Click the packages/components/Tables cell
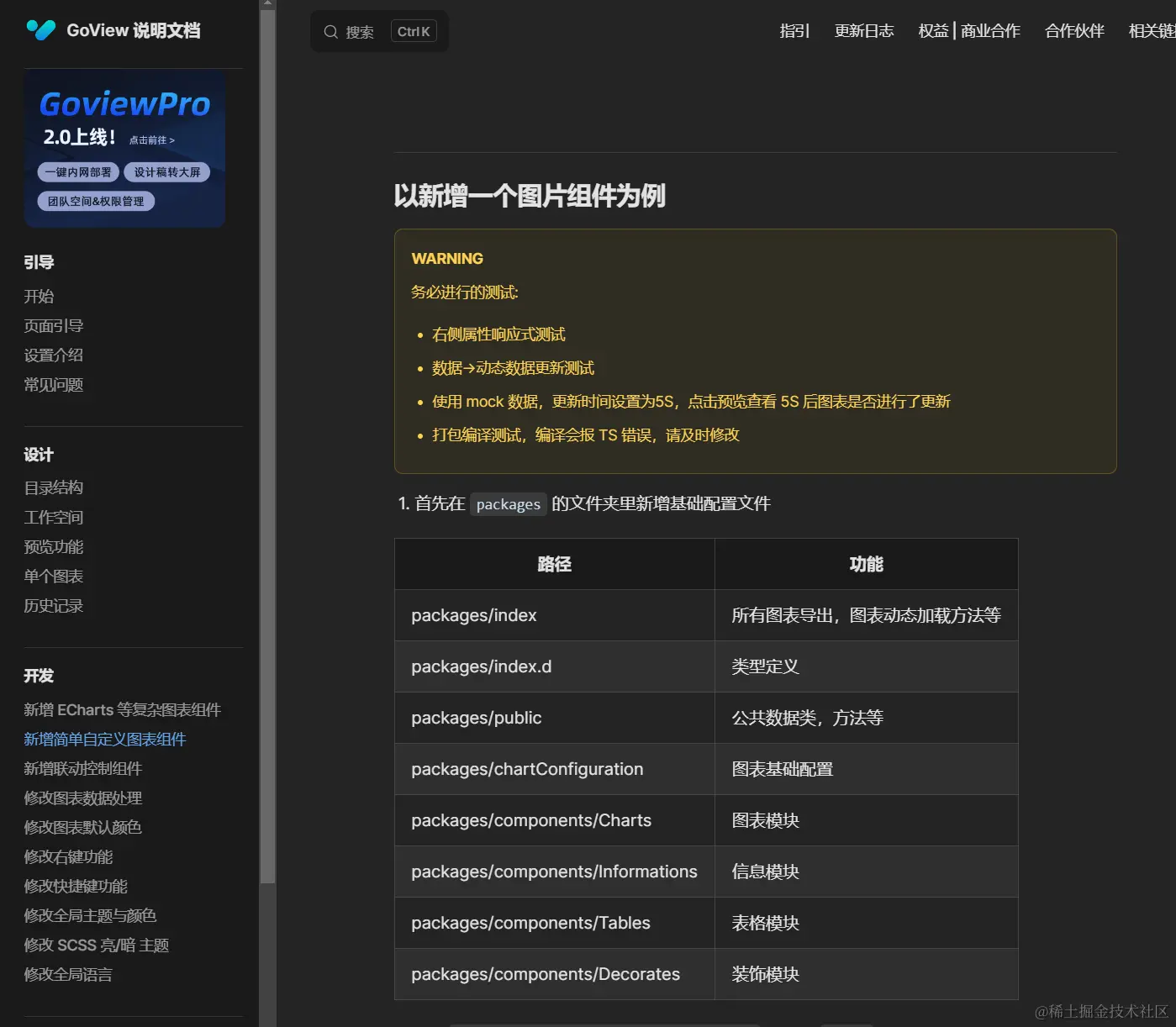The height and width of the screenshot is (1027, 1176). [x=555, y=923]
